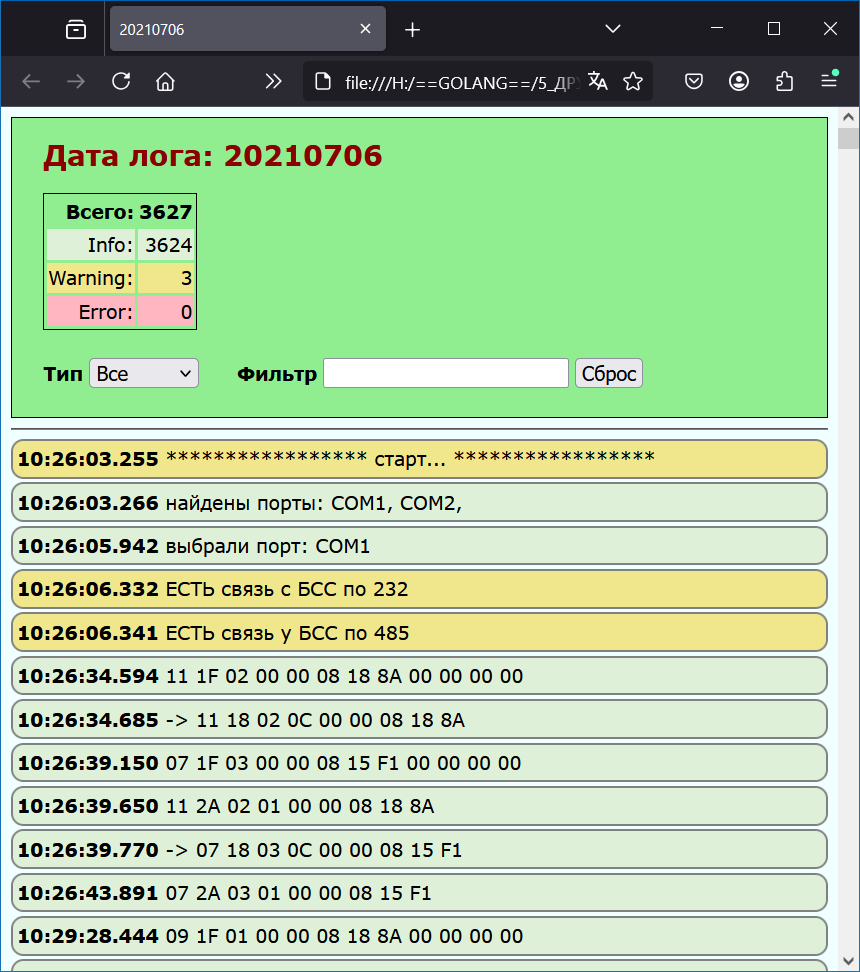Translate this page icon
The height and width of the screenshot is (972, 860).
click(x=598, y=81)
